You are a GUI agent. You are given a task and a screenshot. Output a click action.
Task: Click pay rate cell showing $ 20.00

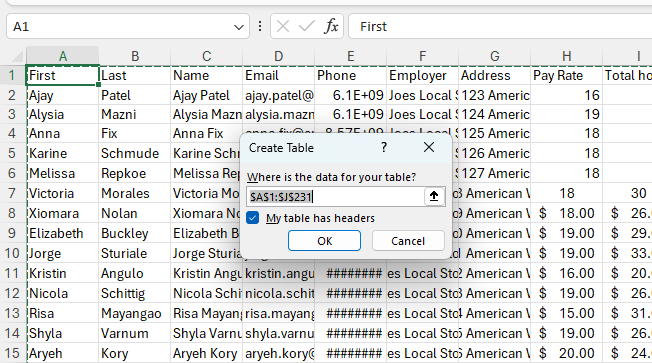[x=566, y=353]
